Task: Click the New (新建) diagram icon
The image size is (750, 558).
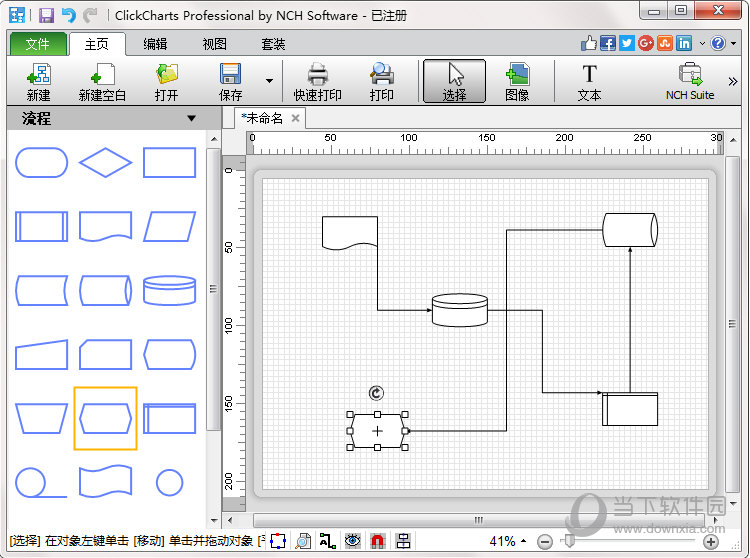Action: (39, 81)
